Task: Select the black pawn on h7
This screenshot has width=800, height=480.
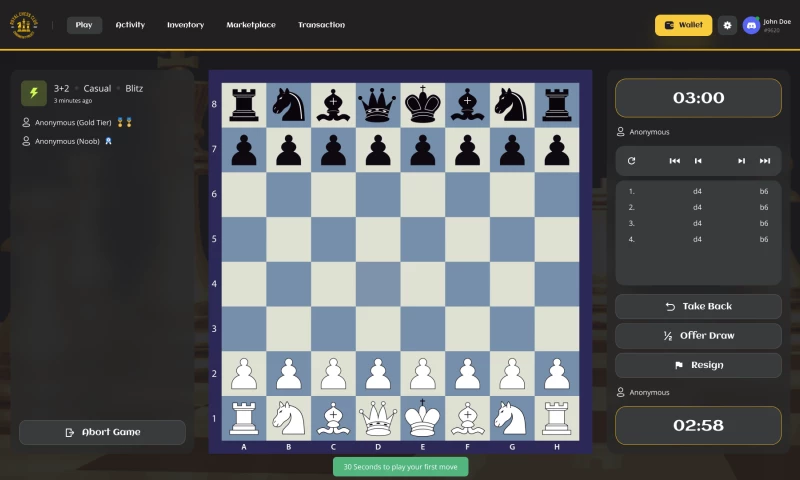Action: pos(557,149)
